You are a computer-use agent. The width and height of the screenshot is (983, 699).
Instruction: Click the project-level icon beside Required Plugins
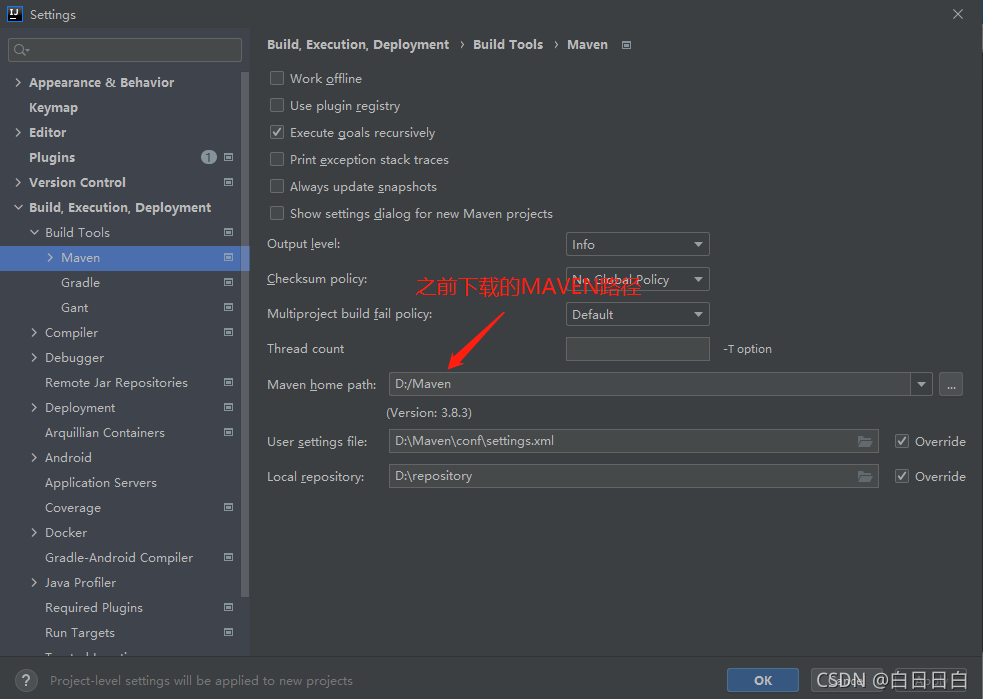point(229,607)
